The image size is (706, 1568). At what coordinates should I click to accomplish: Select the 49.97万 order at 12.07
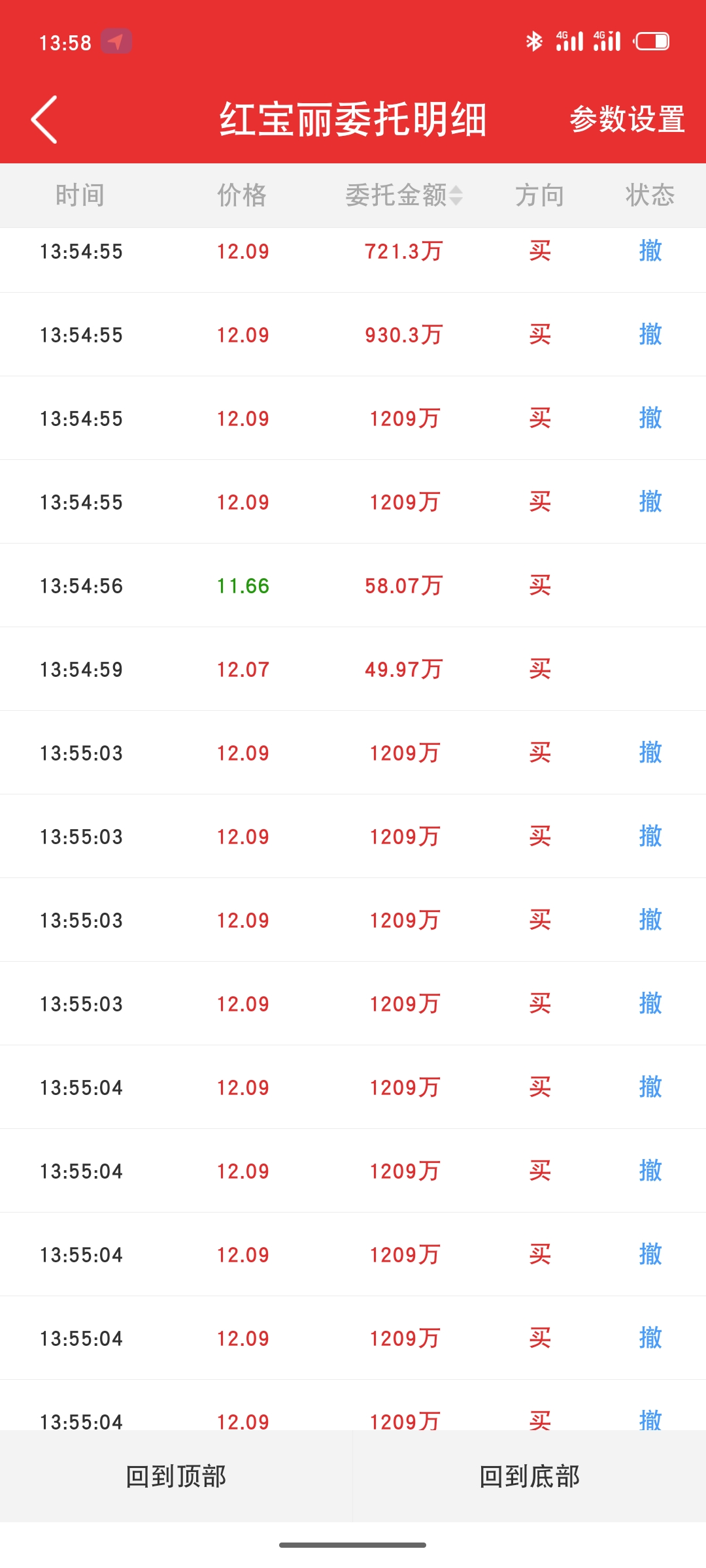tap(353, 669)
